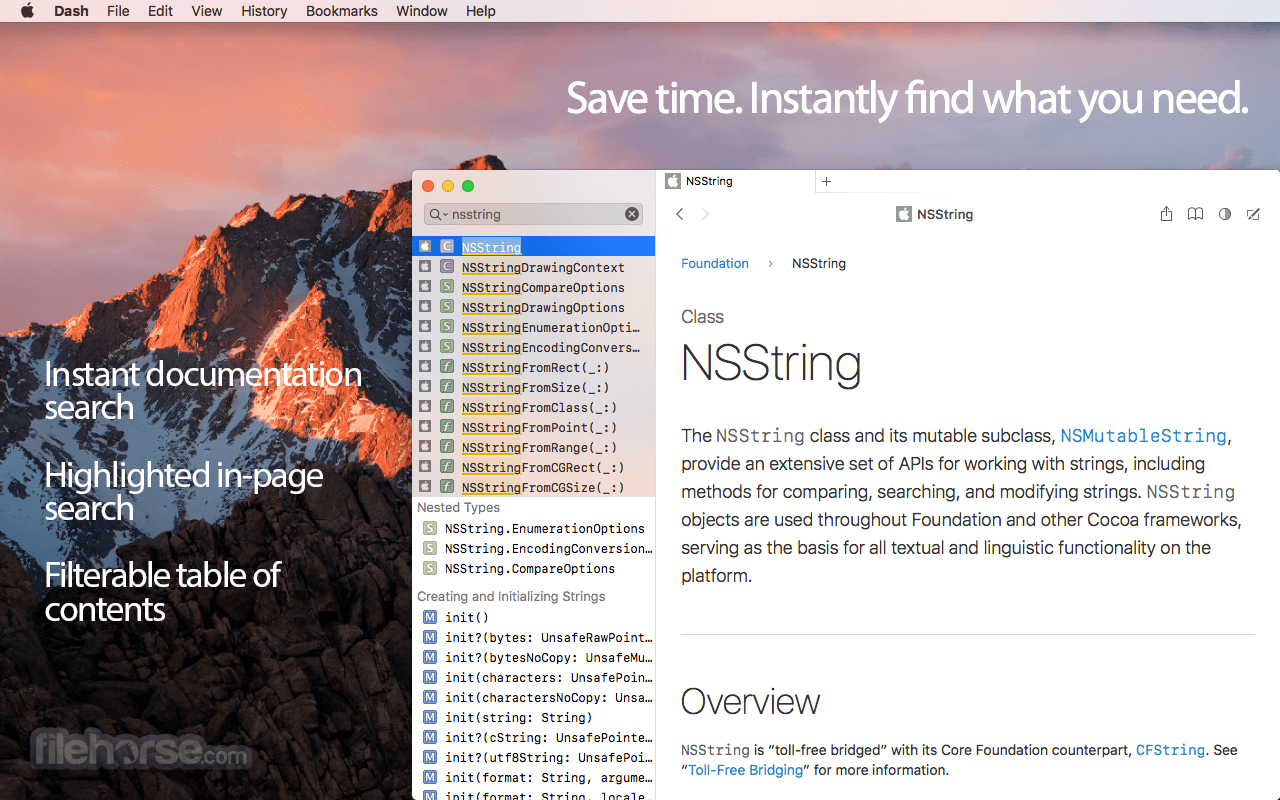Screen dimensions: 1280x800
Task: Select NSStringFromCGSize(_:) result
Action: 534,487
